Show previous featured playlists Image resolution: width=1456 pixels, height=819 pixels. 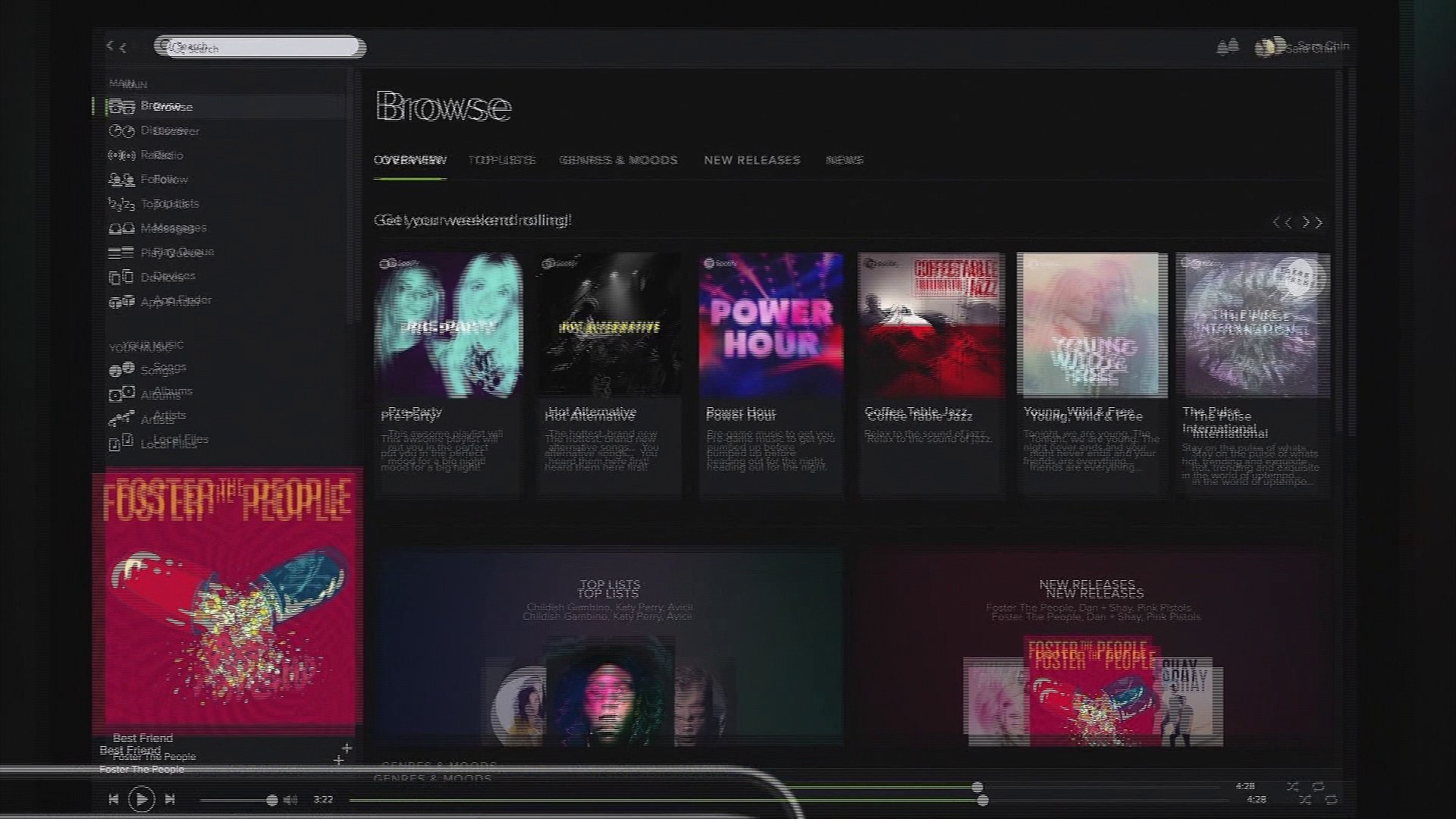[x=1282, y=222]
